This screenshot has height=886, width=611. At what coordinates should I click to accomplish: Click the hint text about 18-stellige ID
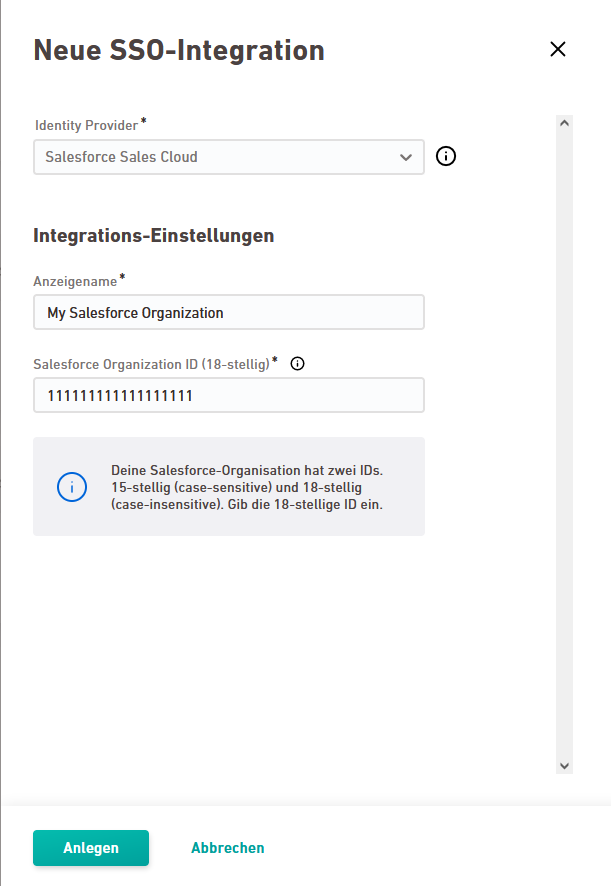pos(247,487)
